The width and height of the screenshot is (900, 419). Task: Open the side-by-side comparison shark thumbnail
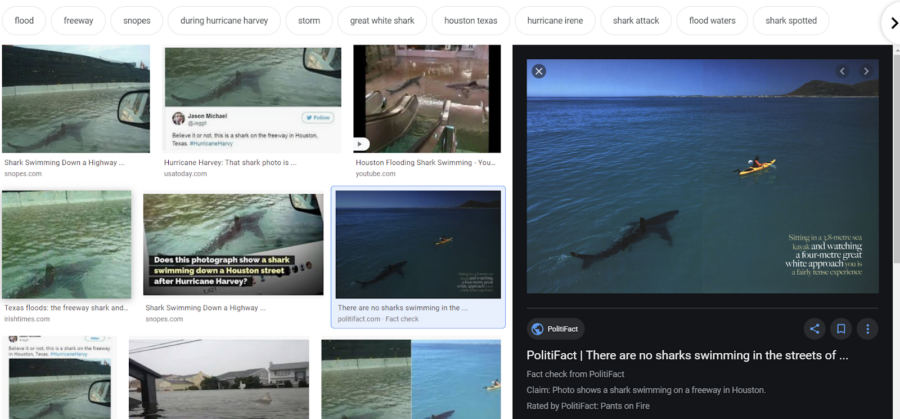411,379
